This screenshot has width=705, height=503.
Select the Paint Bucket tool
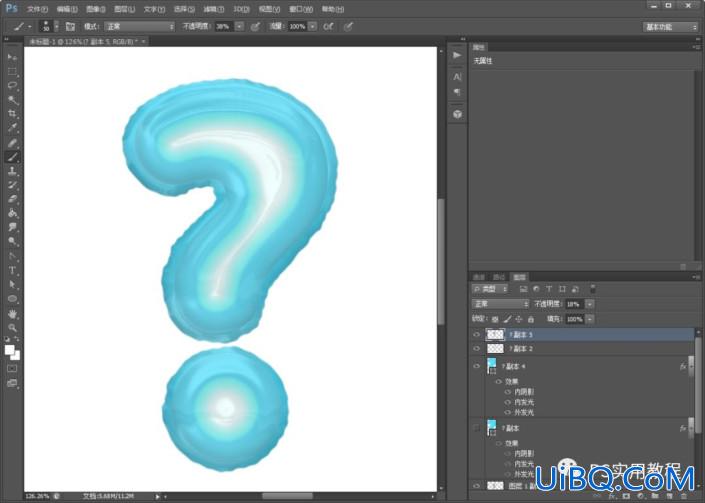[x=12, y=214]
